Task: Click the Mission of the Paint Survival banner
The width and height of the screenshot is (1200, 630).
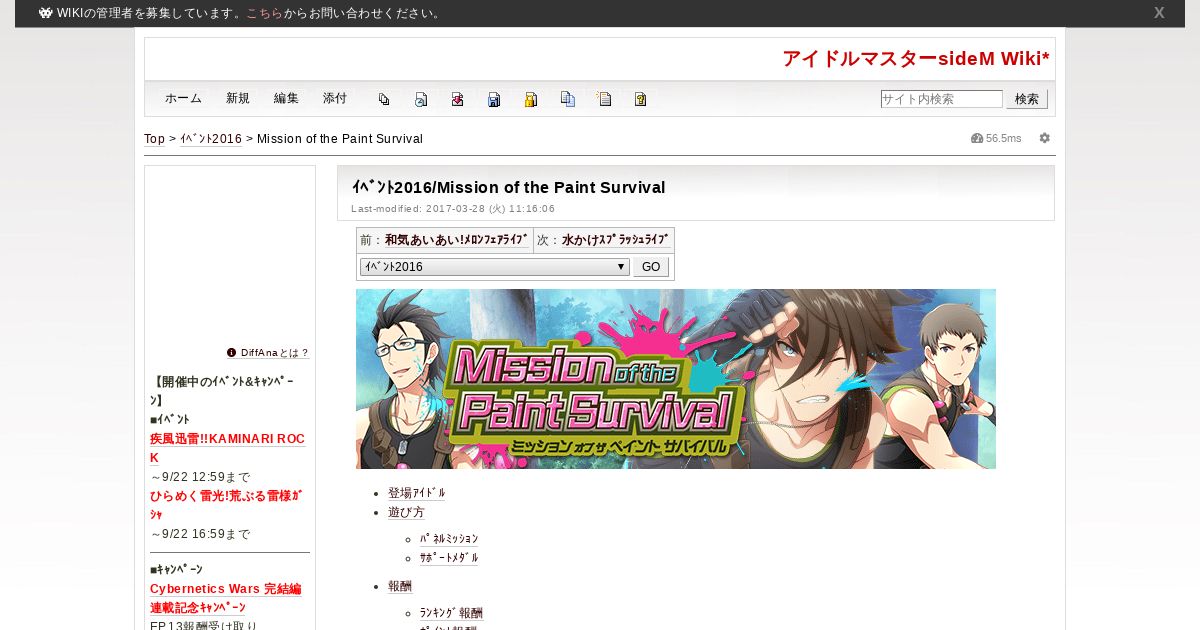Action: pos(676,379)
